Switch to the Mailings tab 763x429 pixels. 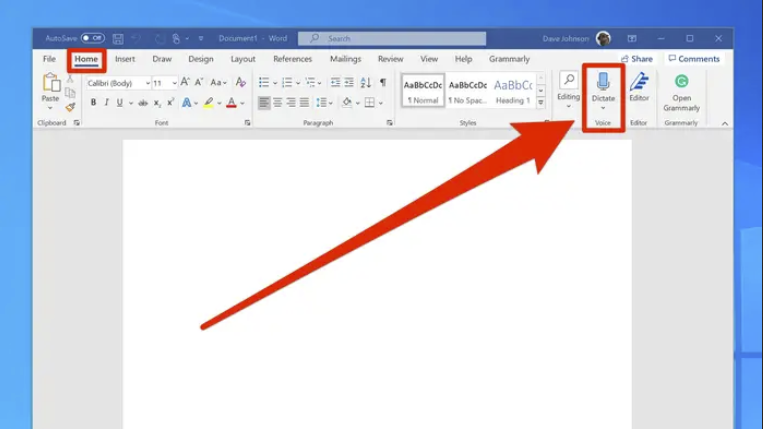(345, 59)
